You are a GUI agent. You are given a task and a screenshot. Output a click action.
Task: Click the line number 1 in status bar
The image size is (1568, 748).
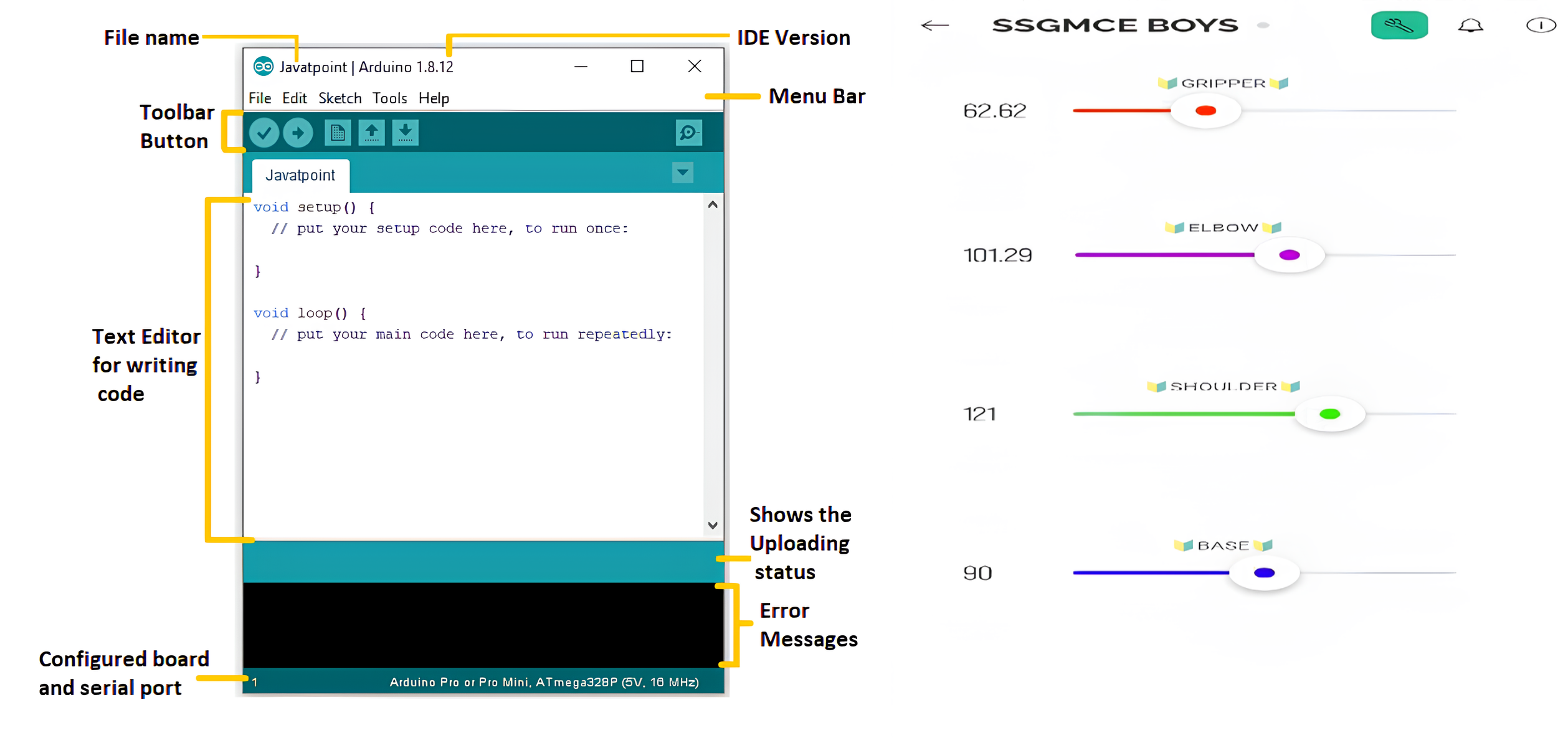click(x=255, y=683)
